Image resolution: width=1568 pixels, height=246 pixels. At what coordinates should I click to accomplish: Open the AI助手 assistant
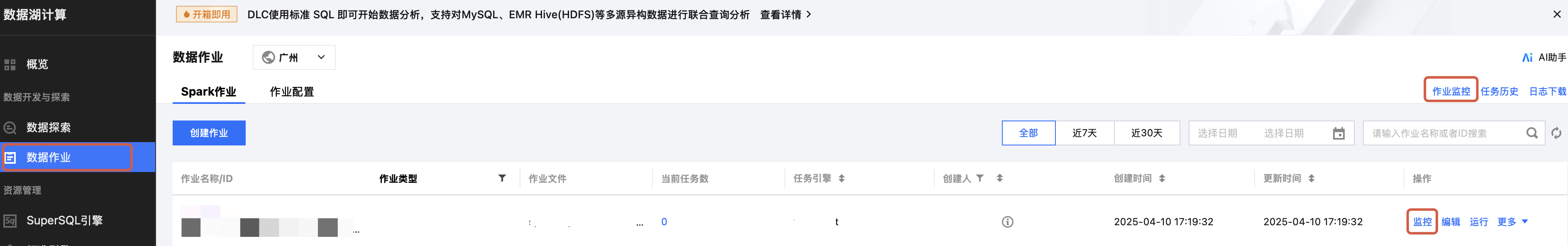point(1544,57)
